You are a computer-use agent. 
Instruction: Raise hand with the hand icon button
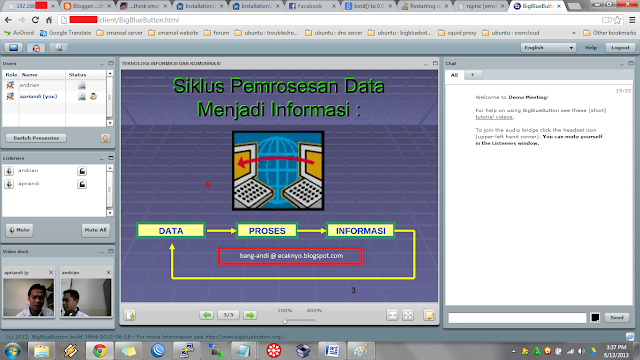coord(105,138)
